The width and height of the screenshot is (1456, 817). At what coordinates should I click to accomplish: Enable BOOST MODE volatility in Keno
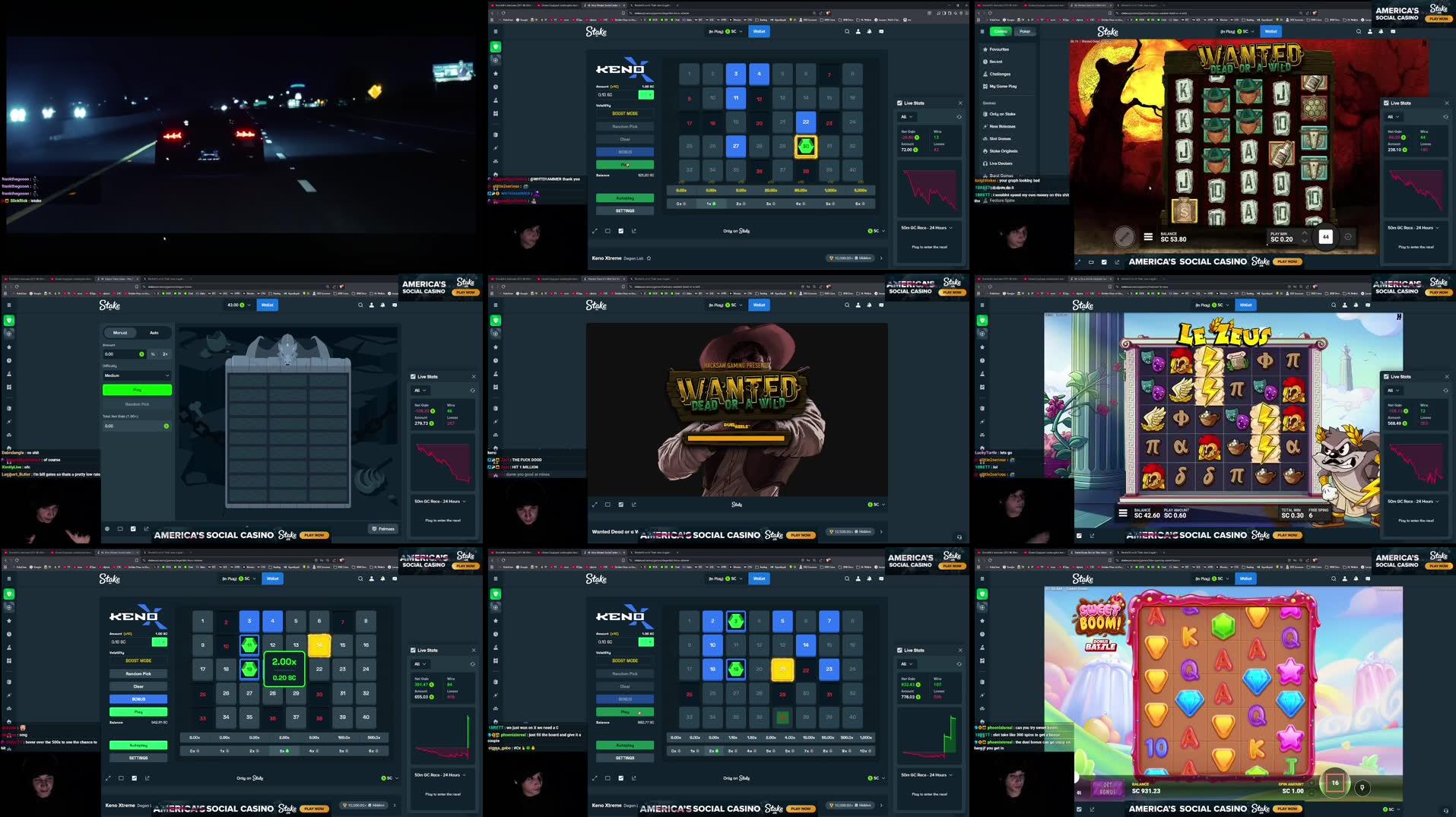click(625, 112)
